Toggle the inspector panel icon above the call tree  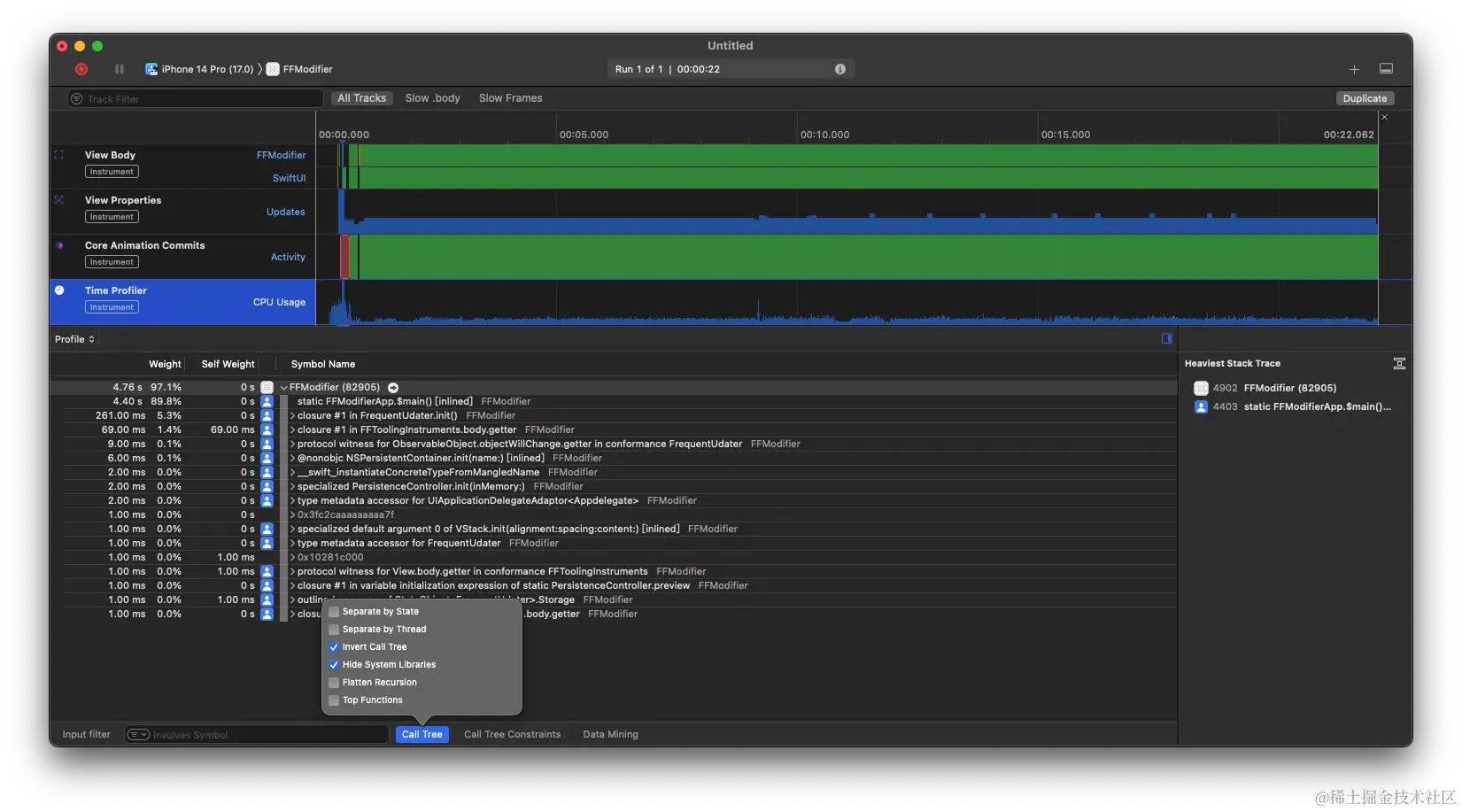(1167, 338)
